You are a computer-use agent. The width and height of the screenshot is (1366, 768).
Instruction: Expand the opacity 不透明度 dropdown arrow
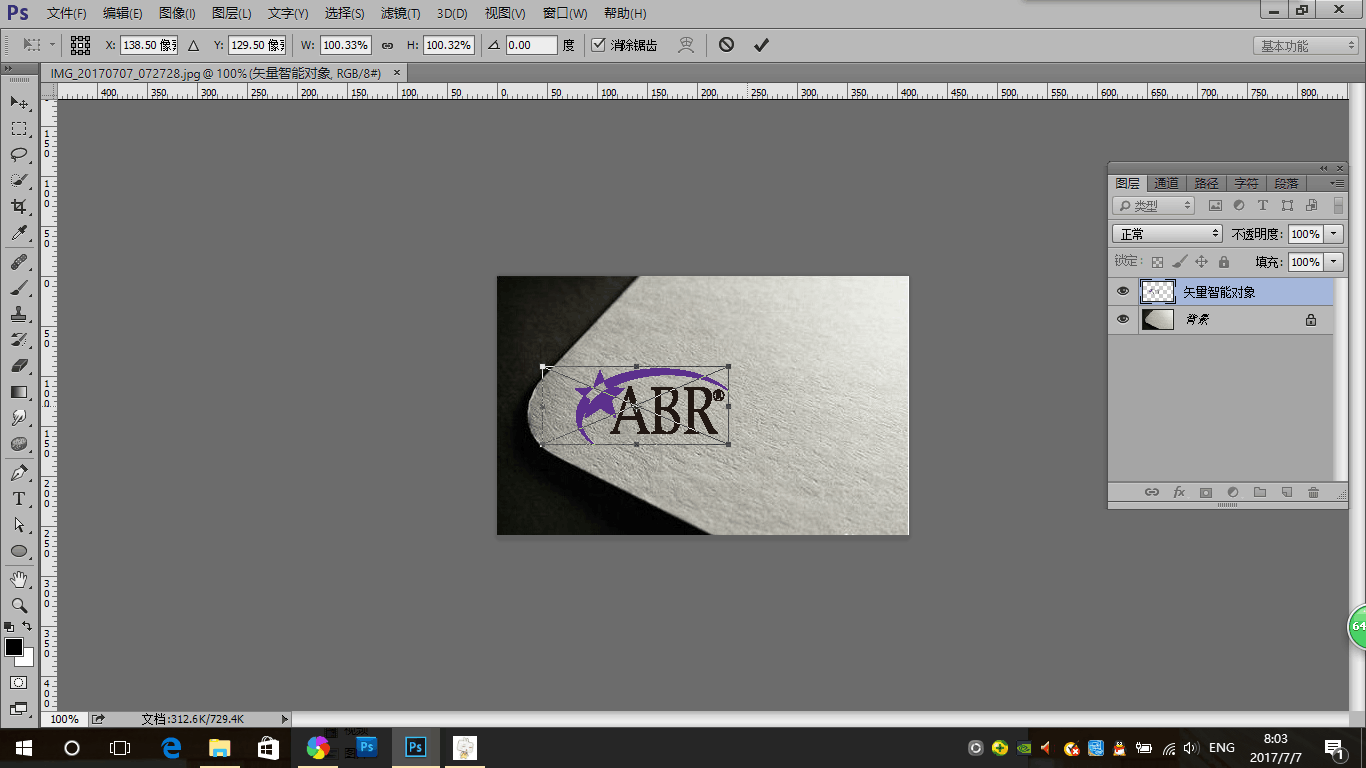click(1334, 234)
